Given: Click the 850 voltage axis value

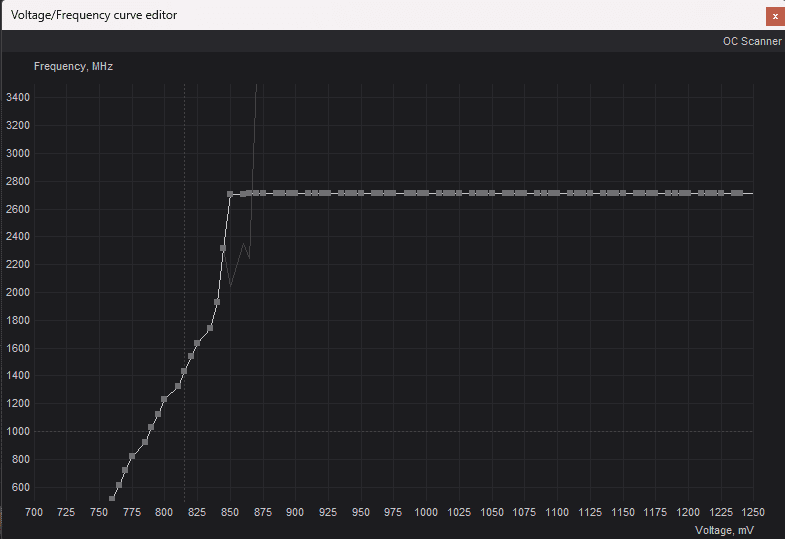Looking at the screenshot, I should [x=230, y=512].
